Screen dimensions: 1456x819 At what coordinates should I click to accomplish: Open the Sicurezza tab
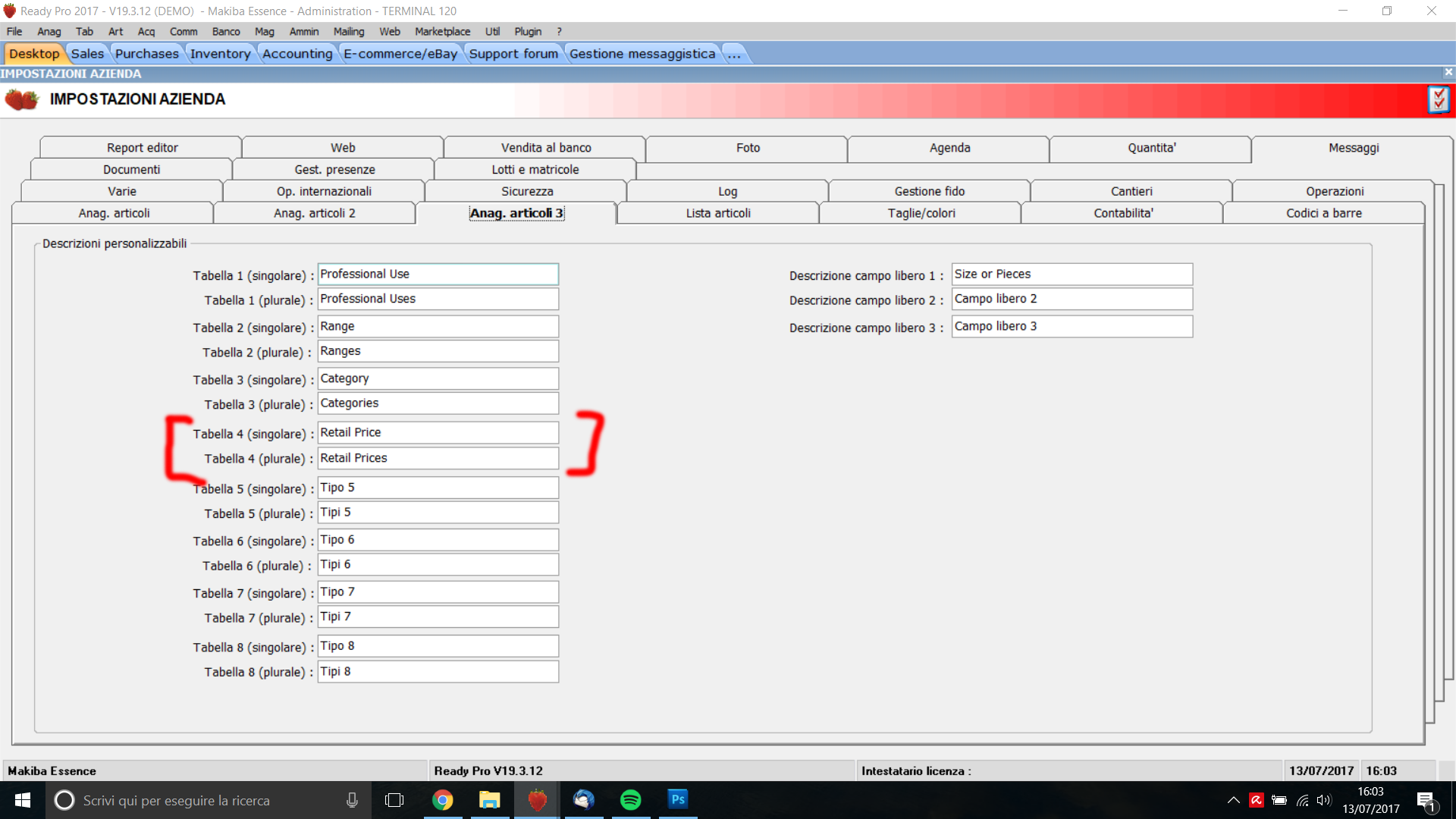[527, 191]
